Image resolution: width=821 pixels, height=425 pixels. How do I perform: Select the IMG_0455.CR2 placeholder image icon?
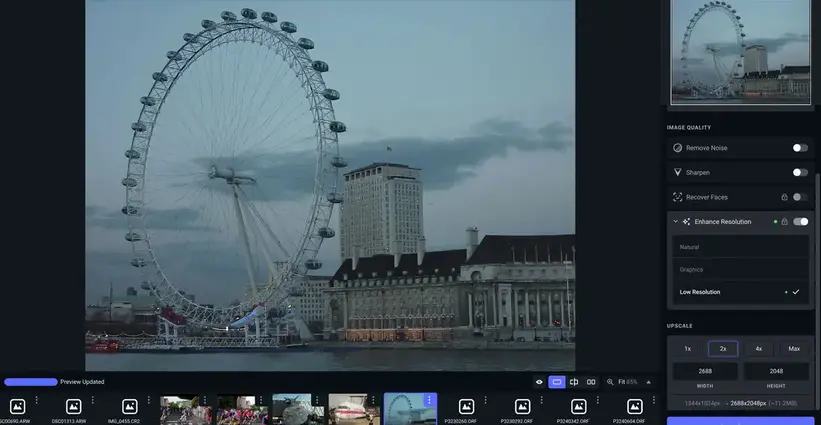coord(129,407)
